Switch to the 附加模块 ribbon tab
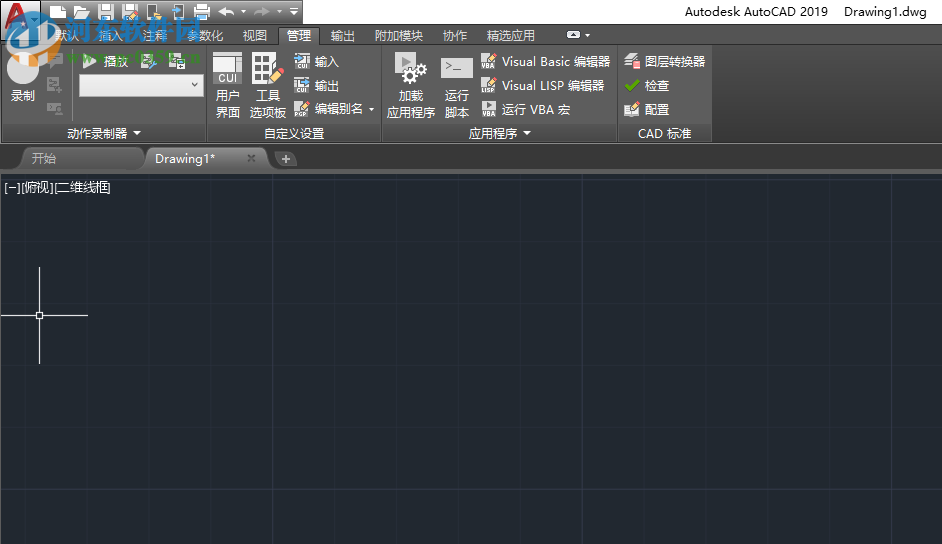This screenshot has height=544, width=942. (398, 35)
